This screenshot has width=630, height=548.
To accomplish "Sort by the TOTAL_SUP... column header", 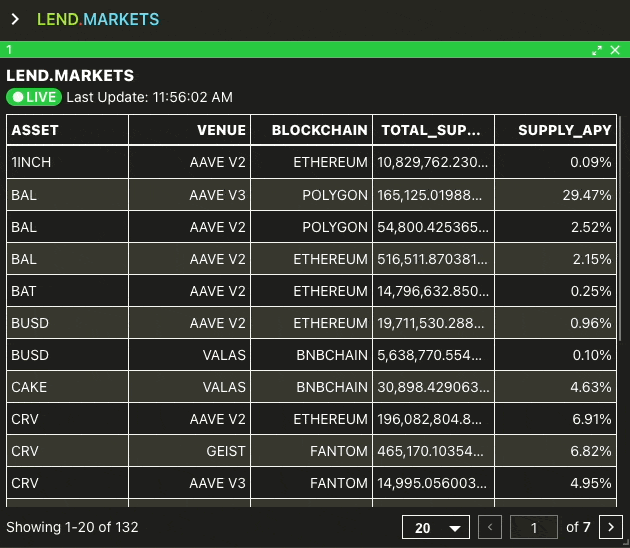I will 434,130.
